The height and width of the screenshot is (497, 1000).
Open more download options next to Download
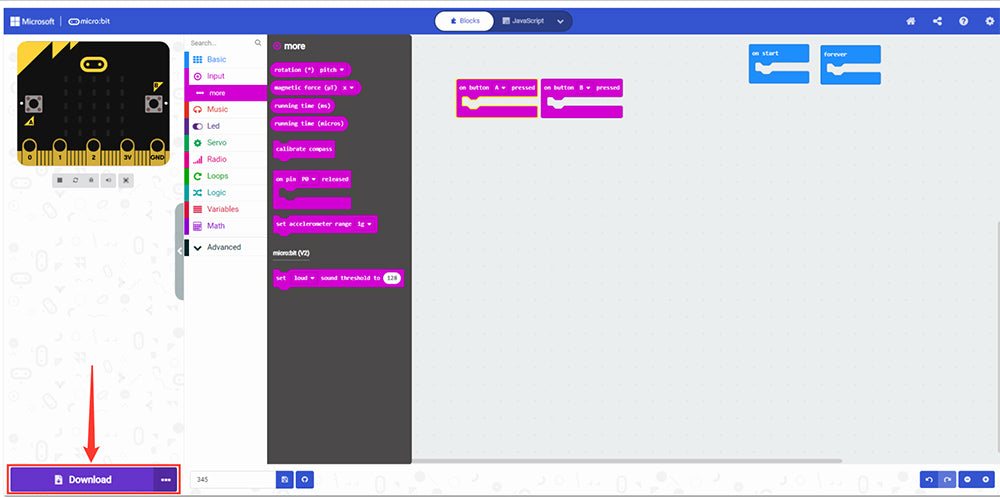(166, 480)
